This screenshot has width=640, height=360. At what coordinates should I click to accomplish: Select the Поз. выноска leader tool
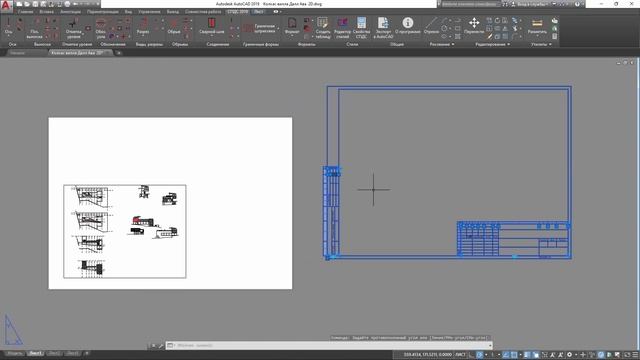(34, 27)
